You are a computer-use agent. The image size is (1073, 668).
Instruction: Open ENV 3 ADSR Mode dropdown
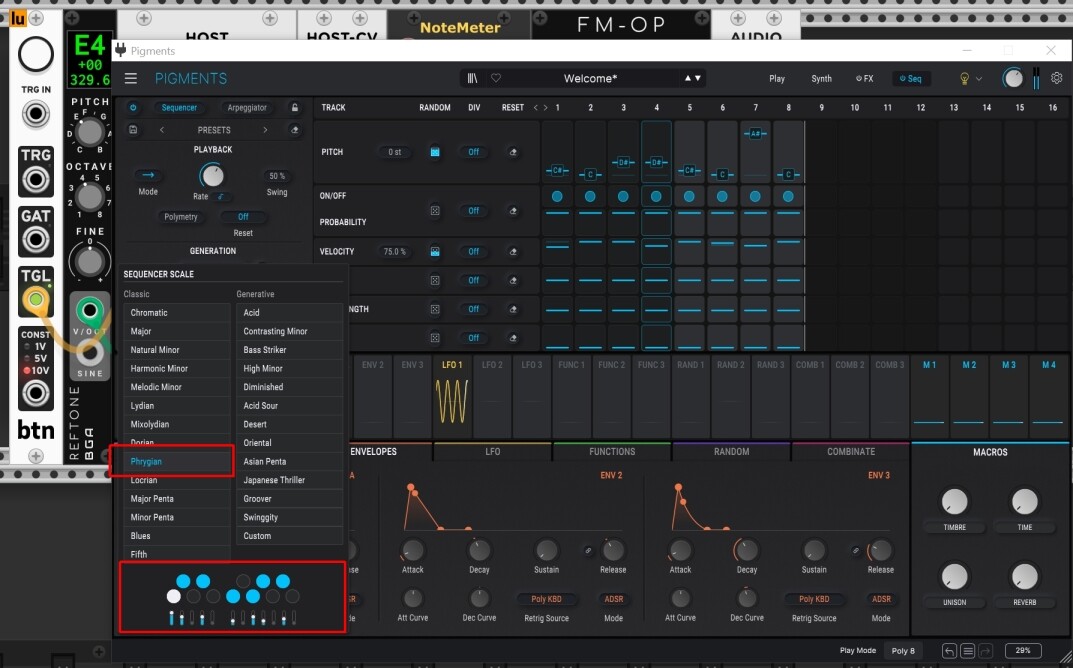tap(881, 599)
